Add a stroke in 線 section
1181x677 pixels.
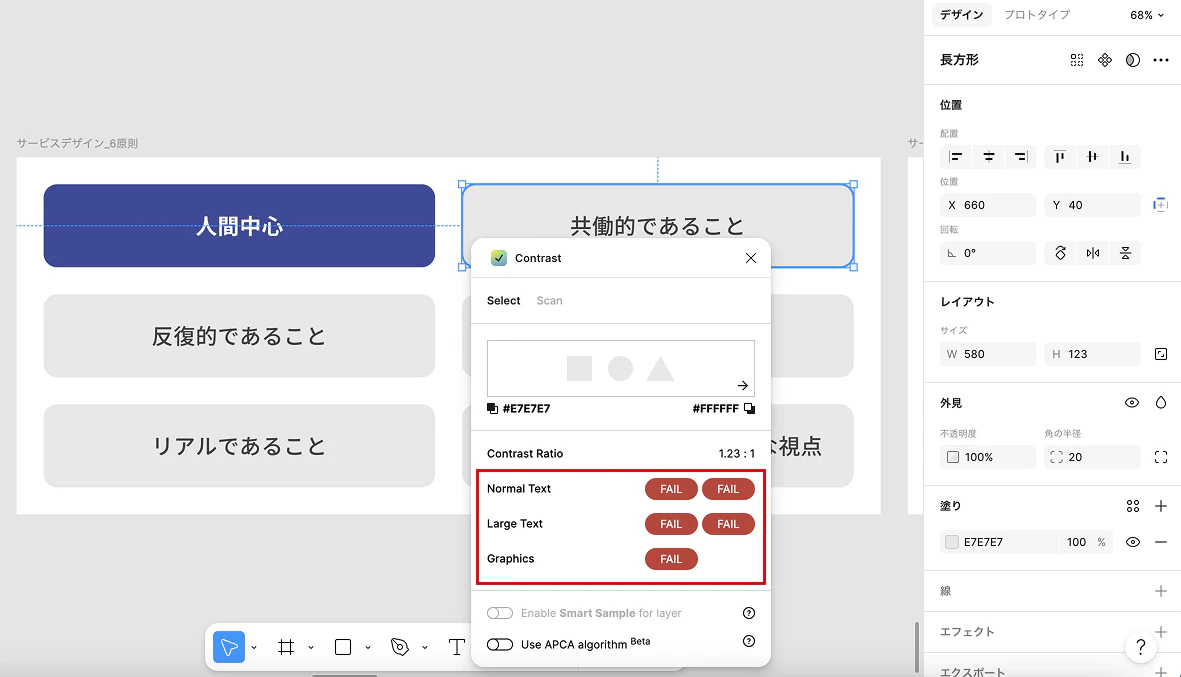pyautogui.click(x=1161, y=591)
